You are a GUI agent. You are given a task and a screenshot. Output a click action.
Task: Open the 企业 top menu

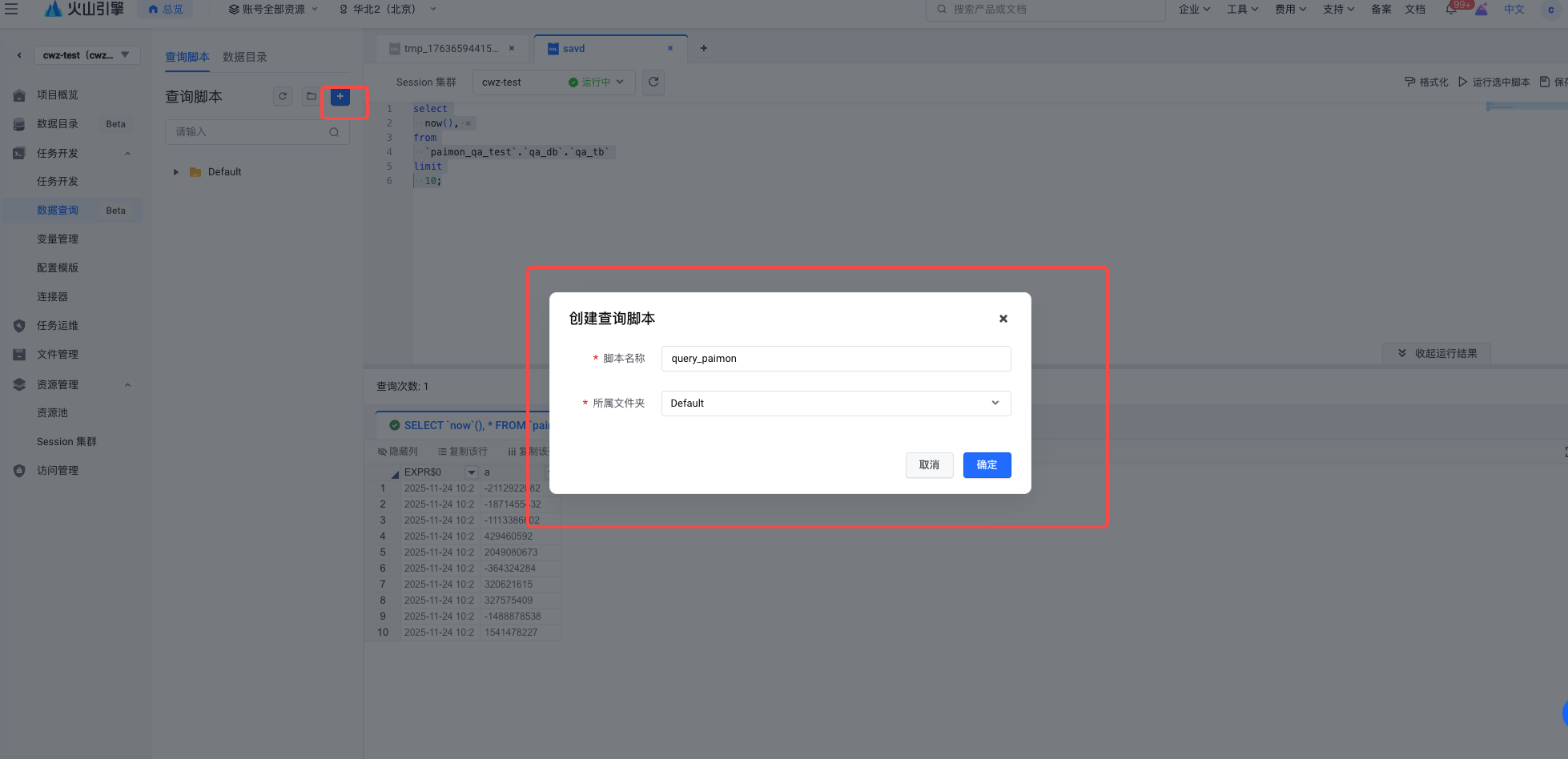tap(1194, 9)
